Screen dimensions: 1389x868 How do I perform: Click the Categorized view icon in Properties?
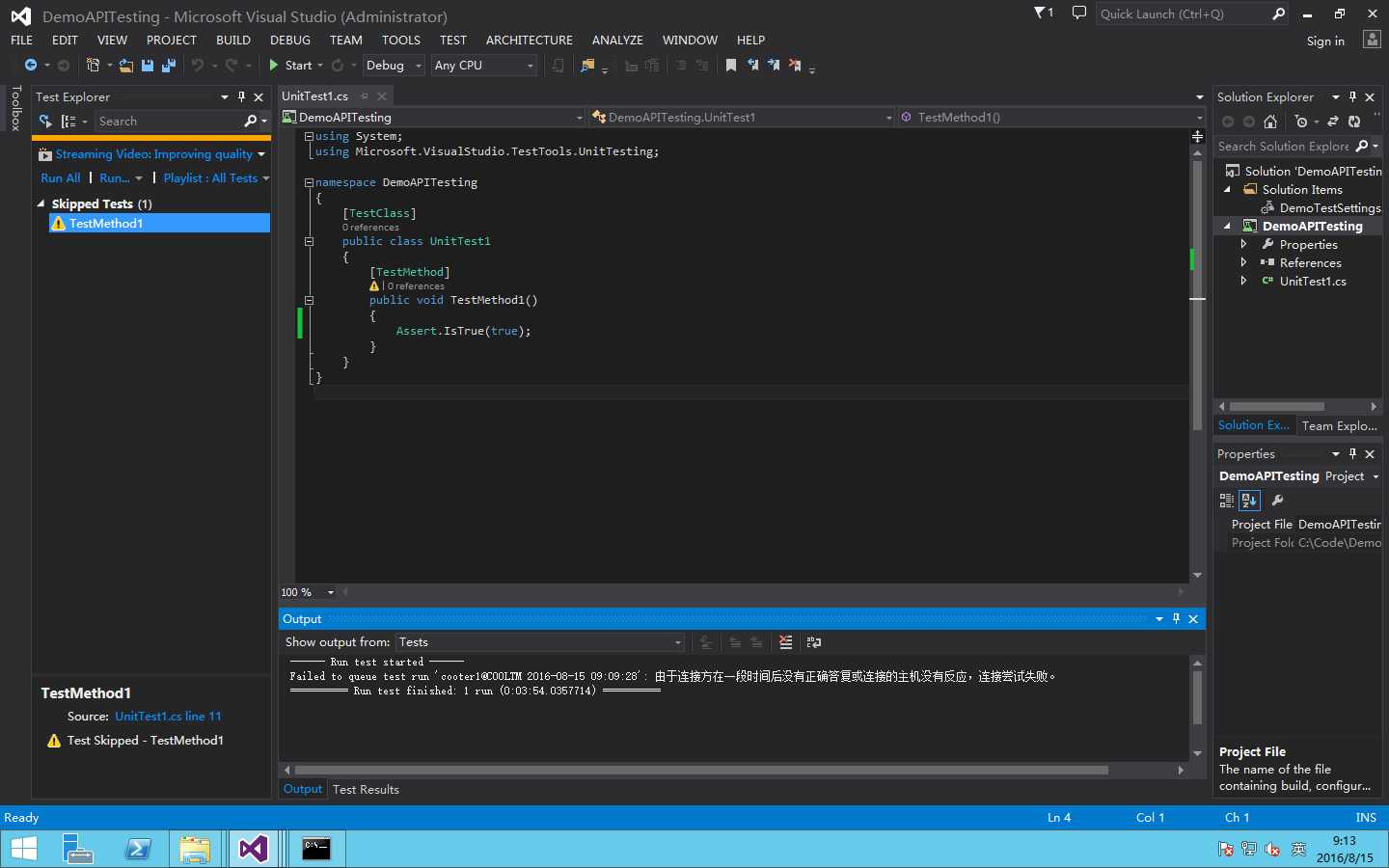[1227, 501]
